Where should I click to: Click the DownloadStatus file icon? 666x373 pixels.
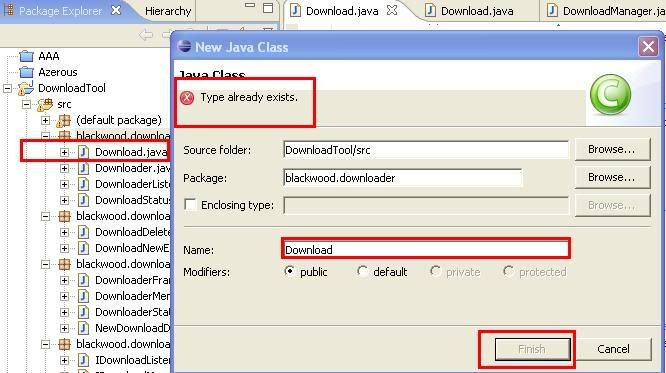click(84, 200)
